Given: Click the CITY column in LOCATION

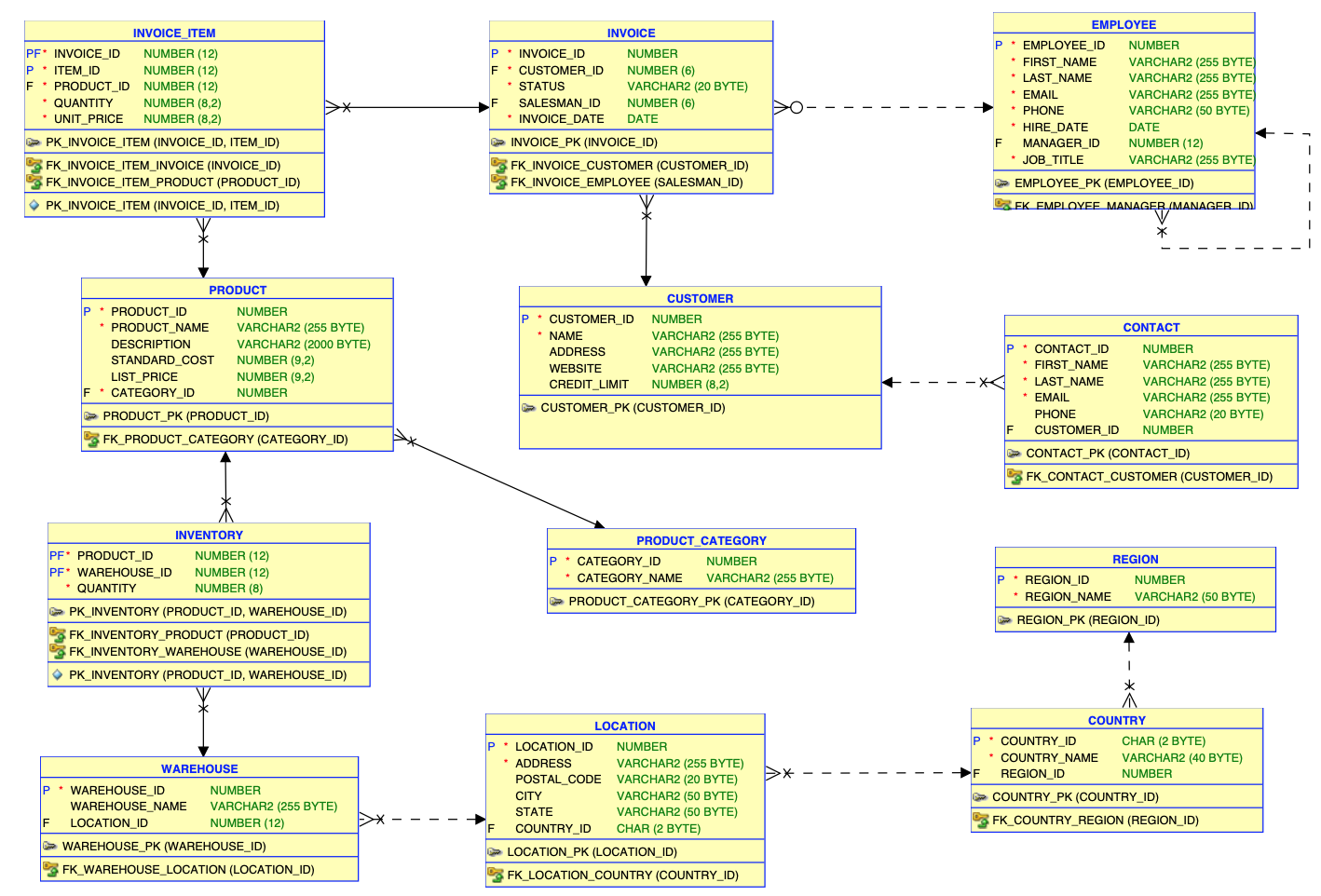Looking at the screenshot, I should pyautogui.click(x=528, y=796).
